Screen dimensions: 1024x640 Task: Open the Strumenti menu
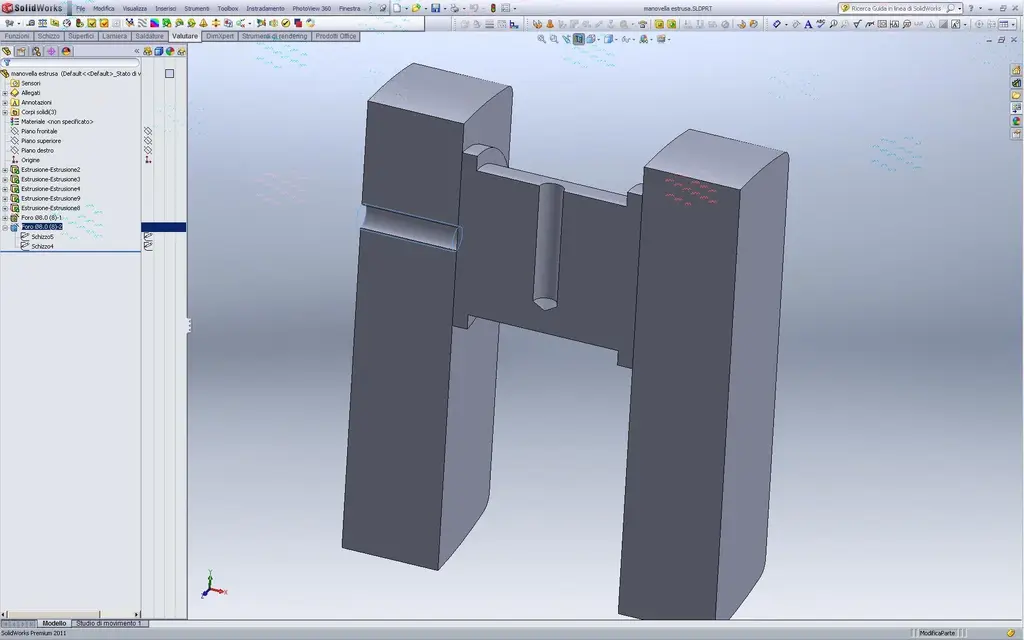(197, 8)
